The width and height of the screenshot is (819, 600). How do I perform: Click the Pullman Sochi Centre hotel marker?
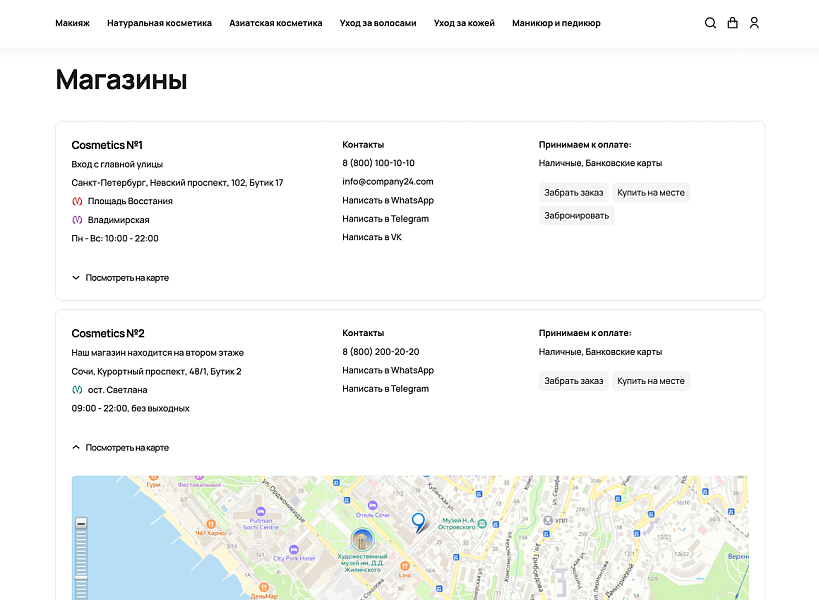pos(260,512)
